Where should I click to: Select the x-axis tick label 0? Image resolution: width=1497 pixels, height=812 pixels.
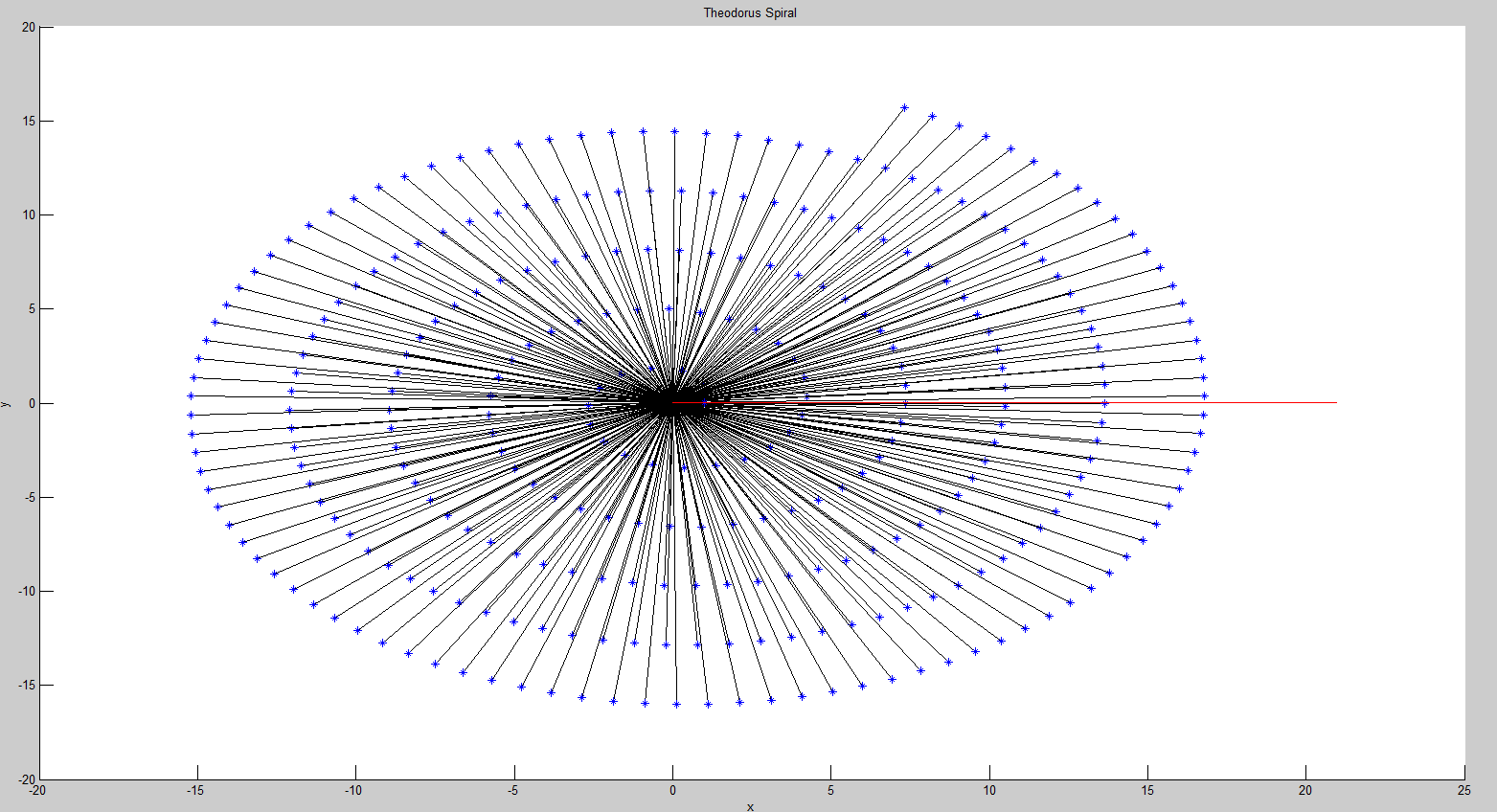(x=672, y=791)
